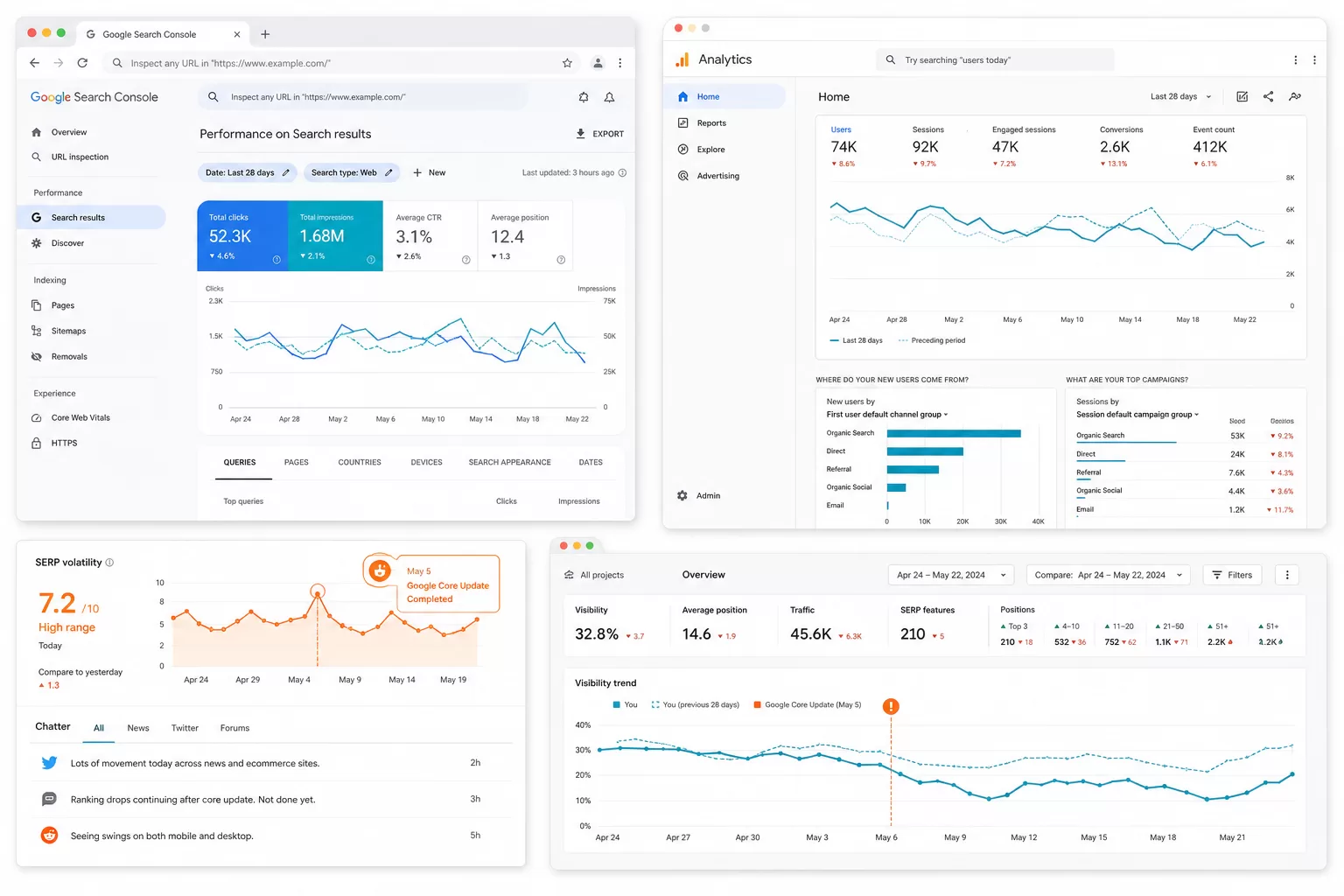Switch to the SEARCH APPEARANCE tab
Screen dimensions: 1344x896
[x=510, y=462]
